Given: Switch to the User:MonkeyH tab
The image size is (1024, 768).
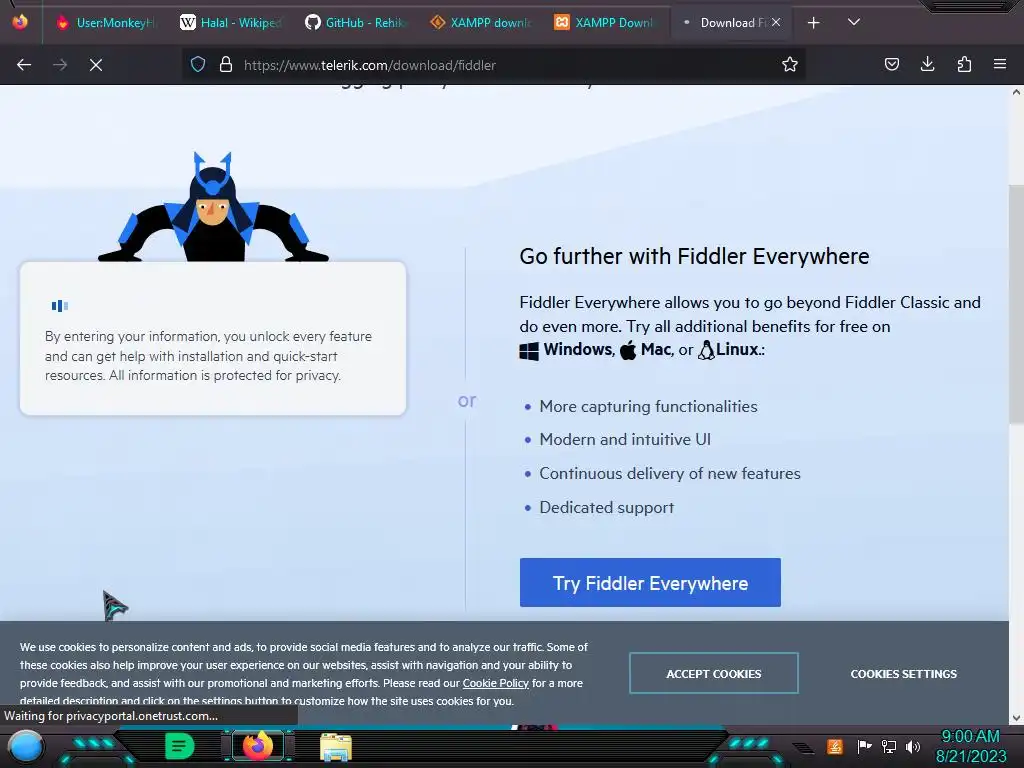Looking at the screenshot, I should coord(107,23).
